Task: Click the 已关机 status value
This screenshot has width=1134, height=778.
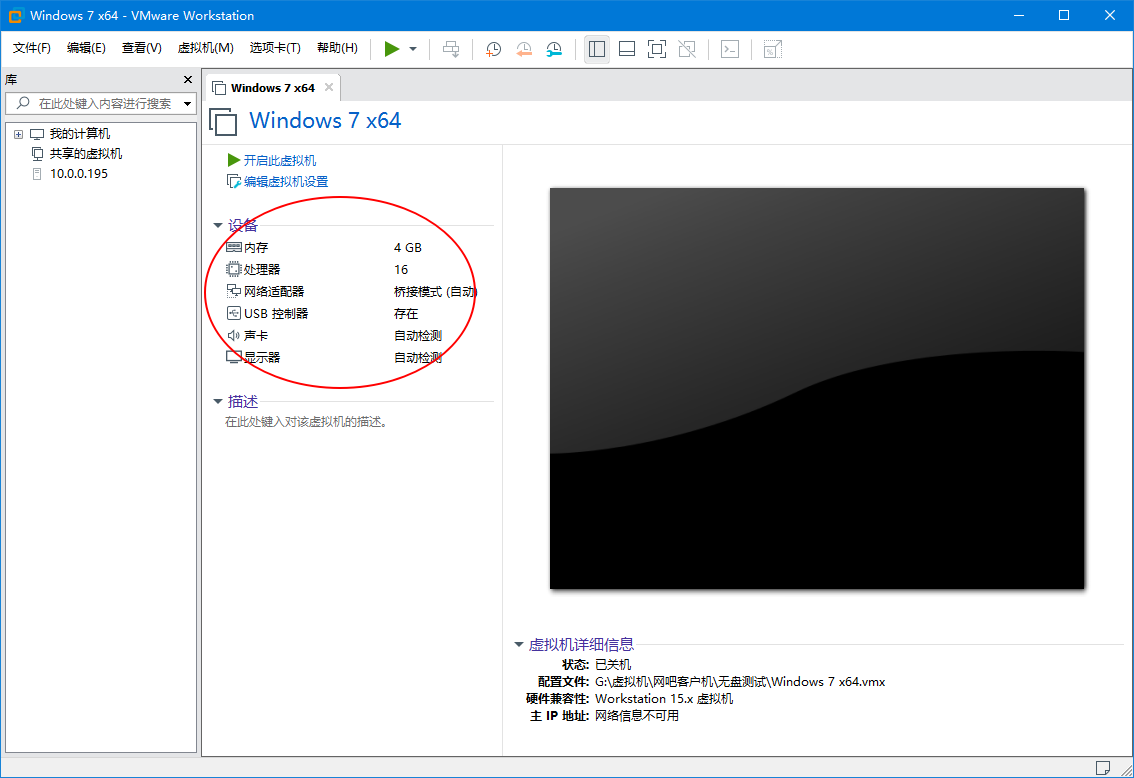Action: pos(613,664)
